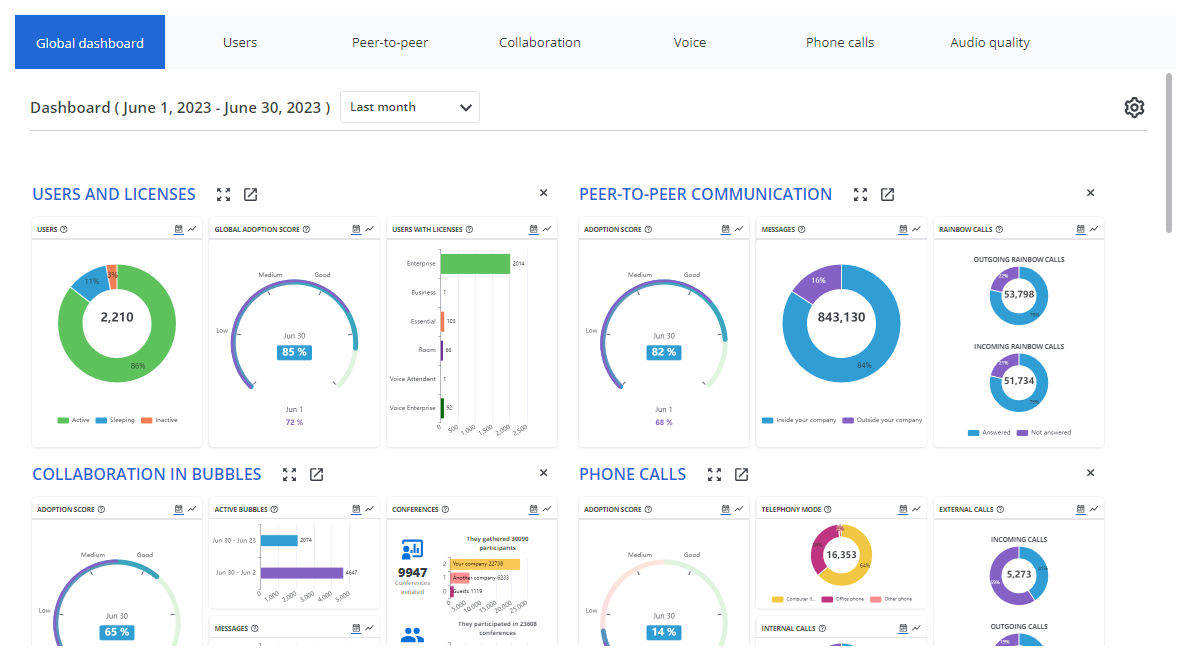Show help for External Calls widget
Viewport: 1190px width, 660px height.
pyautogui.click(x=1000, y=509)
